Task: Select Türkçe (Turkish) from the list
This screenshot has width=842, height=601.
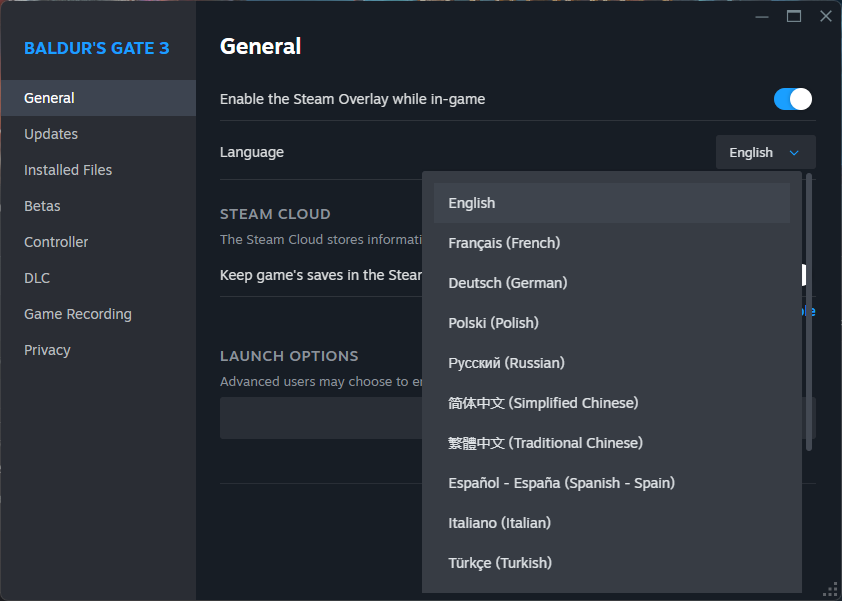Action: click(x=612, y=563)
